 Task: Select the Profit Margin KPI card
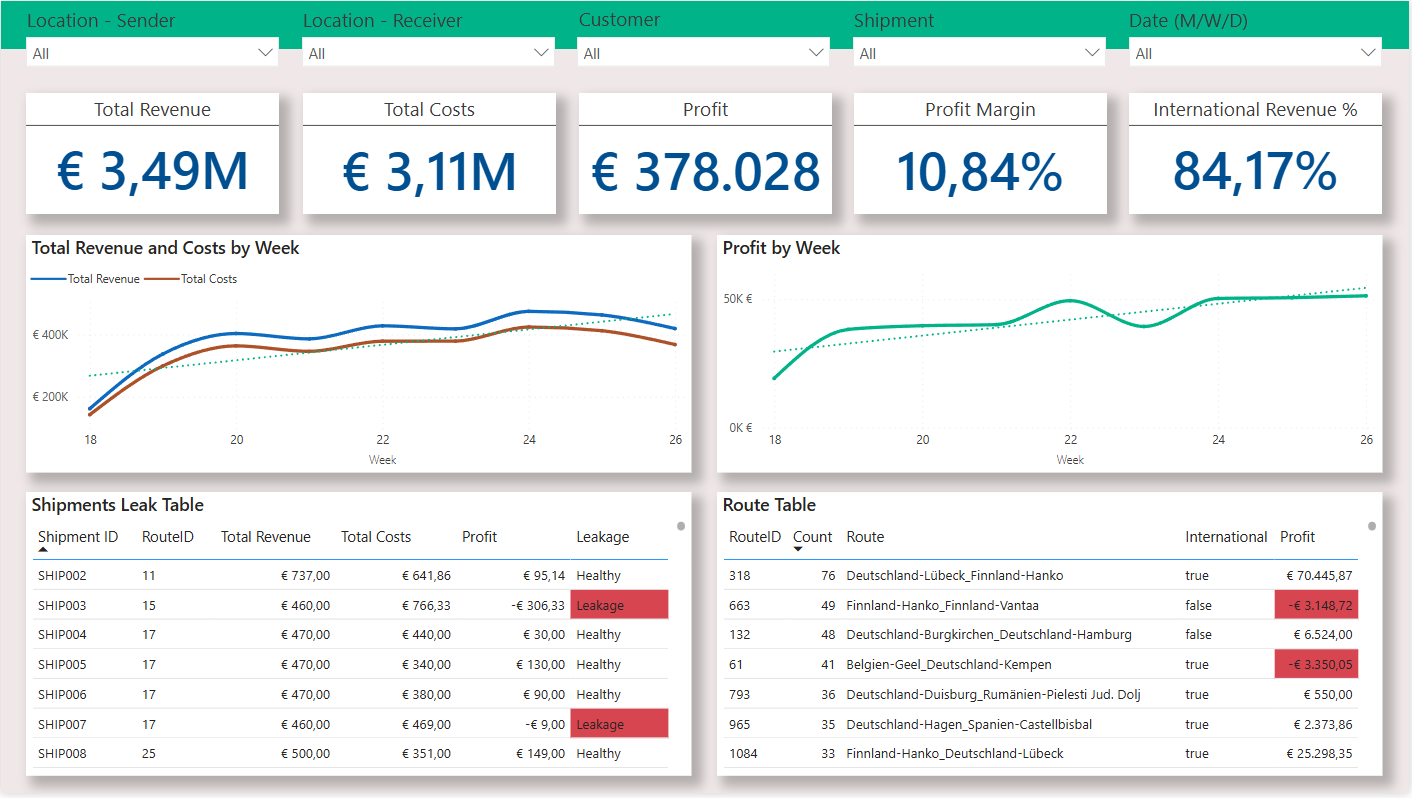980,153
